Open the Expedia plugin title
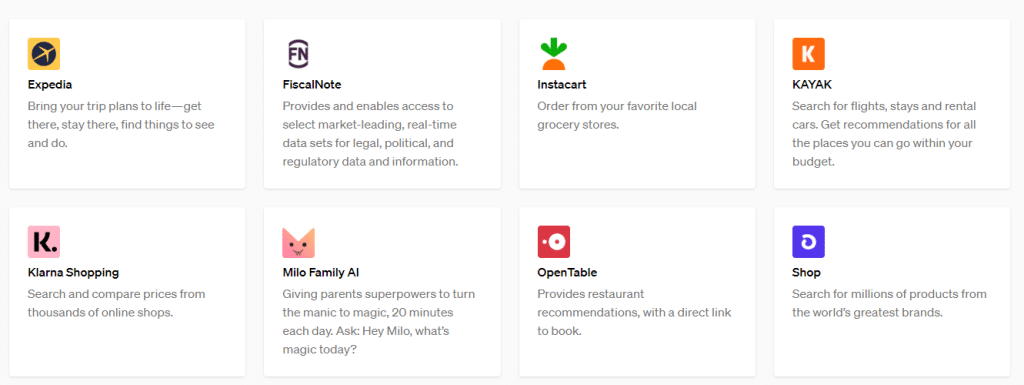This screenshot has width=1024, height=385. [x=50, y=85]
